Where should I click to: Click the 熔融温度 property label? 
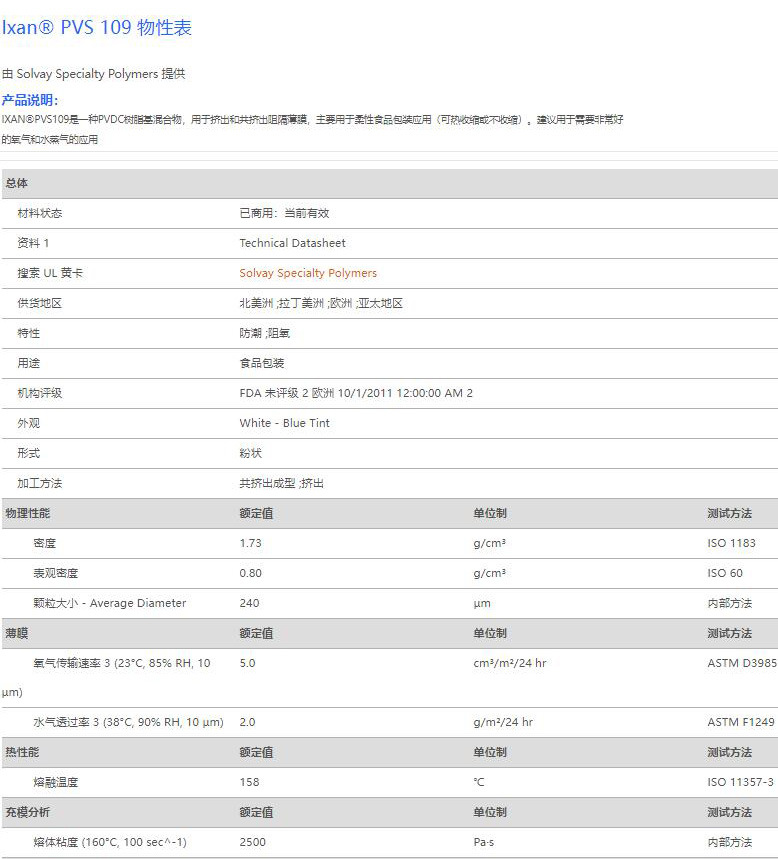coord(55,782)
